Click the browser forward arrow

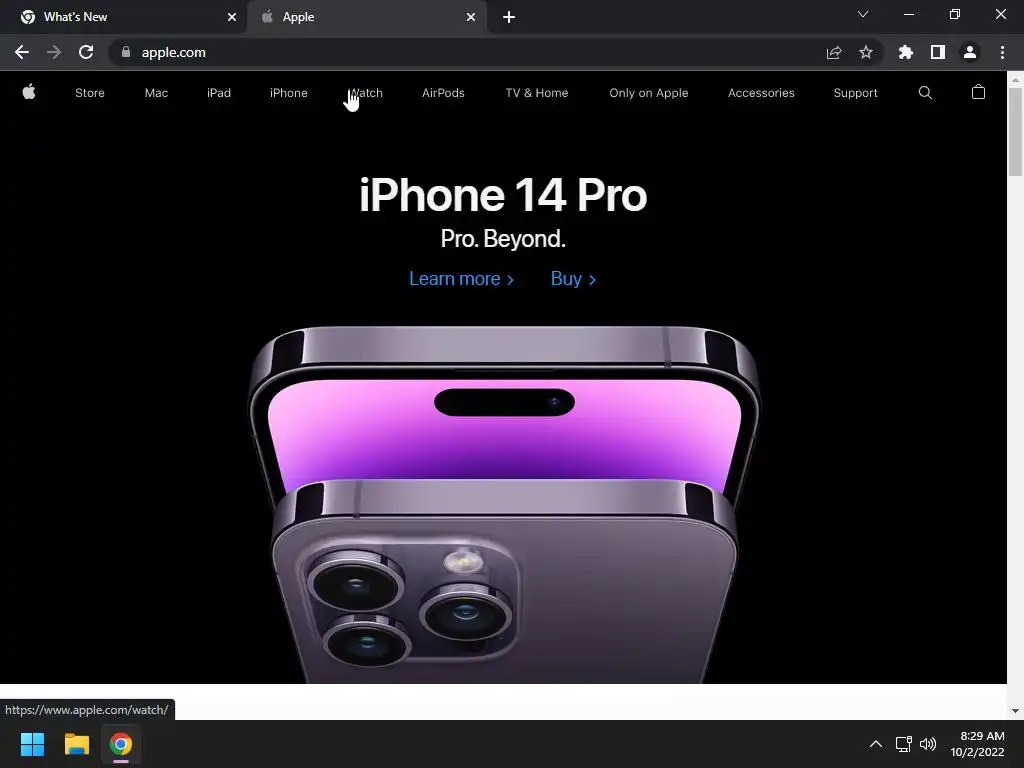[x=54, y=52]
